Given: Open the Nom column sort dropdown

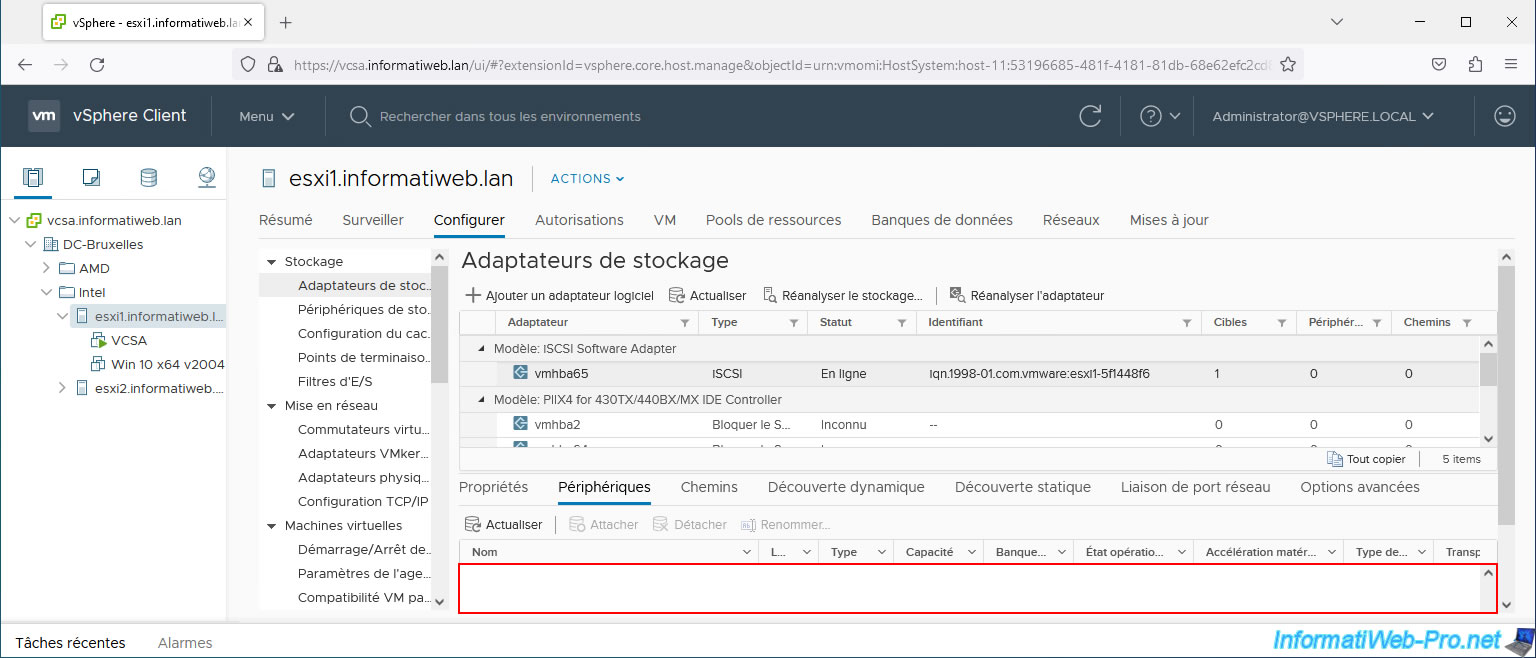Looking at the screenshot, I should coord(747,552).
